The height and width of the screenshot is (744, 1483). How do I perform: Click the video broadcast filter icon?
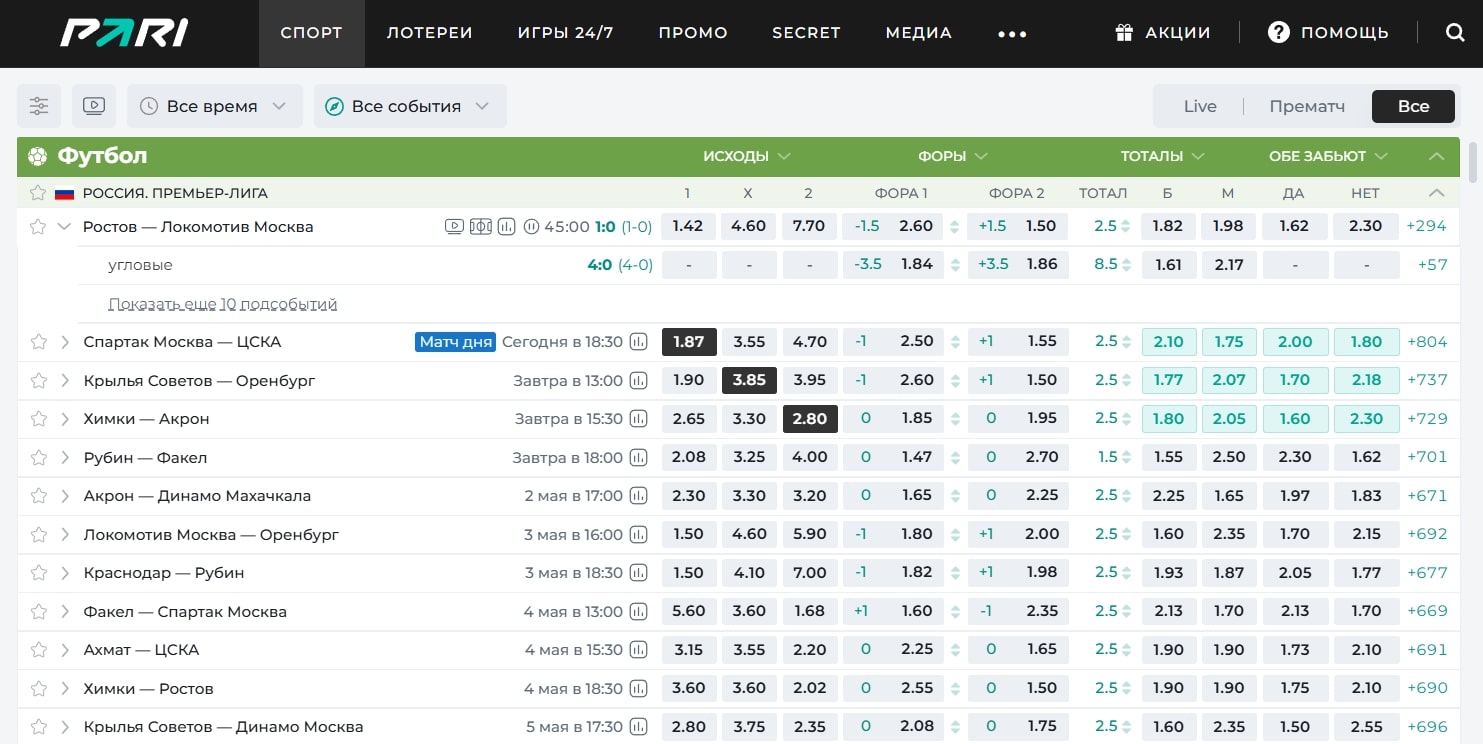[x=94, y=106]
